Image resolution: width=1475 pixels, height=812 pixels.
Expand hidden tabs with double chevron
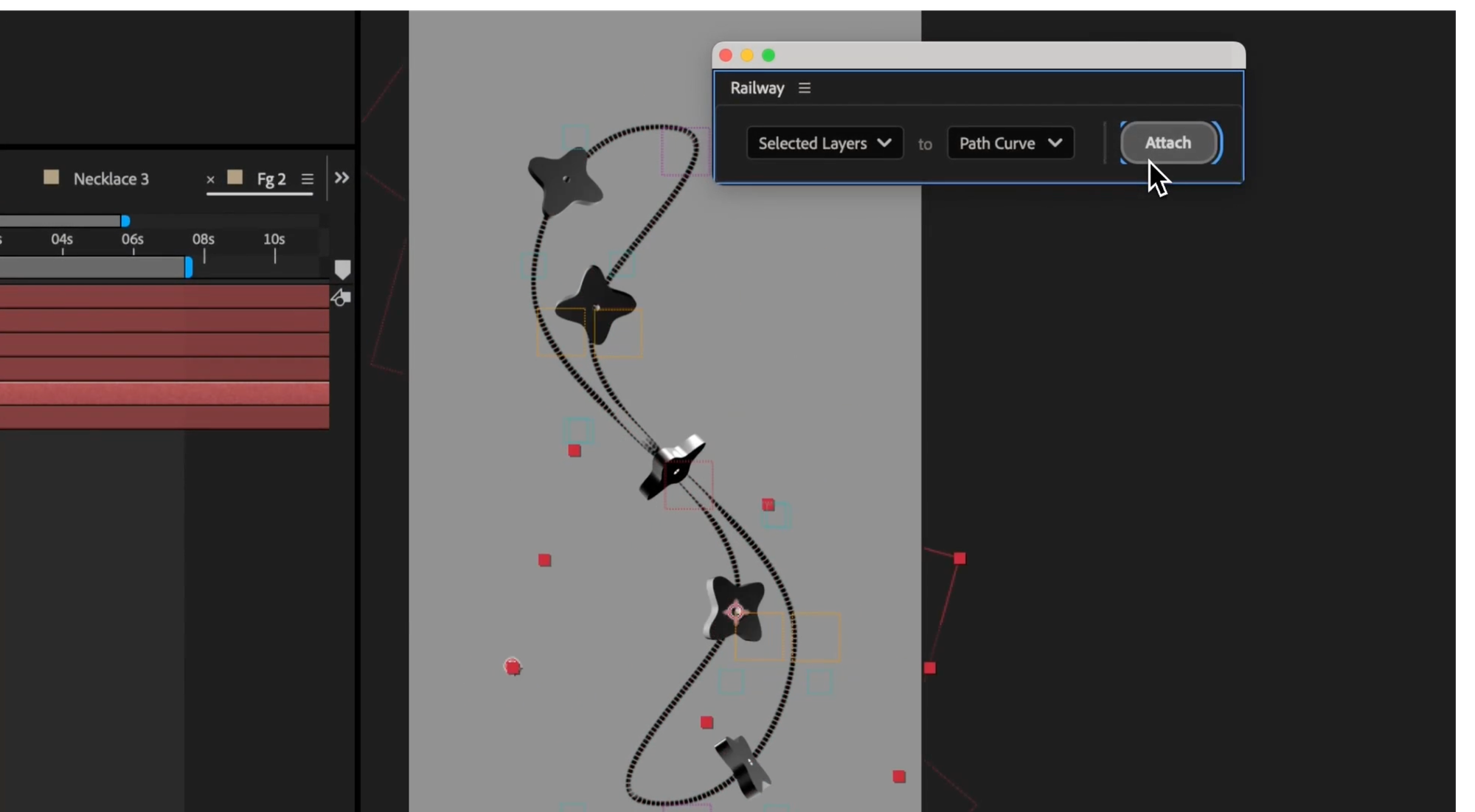tap(341, 178)
